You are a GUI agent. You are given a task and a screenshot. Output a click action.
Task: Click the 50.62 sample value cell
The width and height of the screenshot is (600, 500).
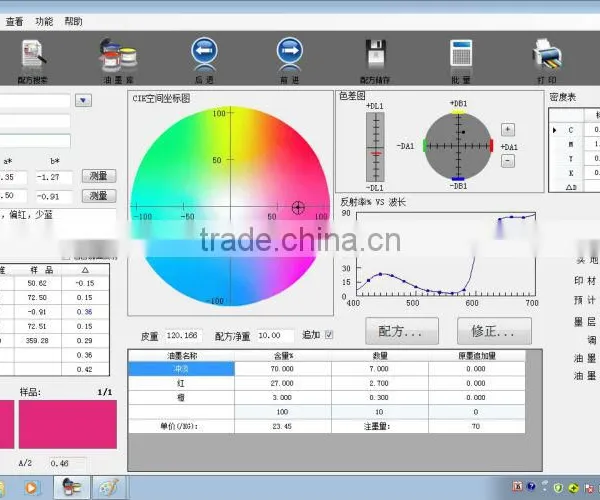coord(38,283)
